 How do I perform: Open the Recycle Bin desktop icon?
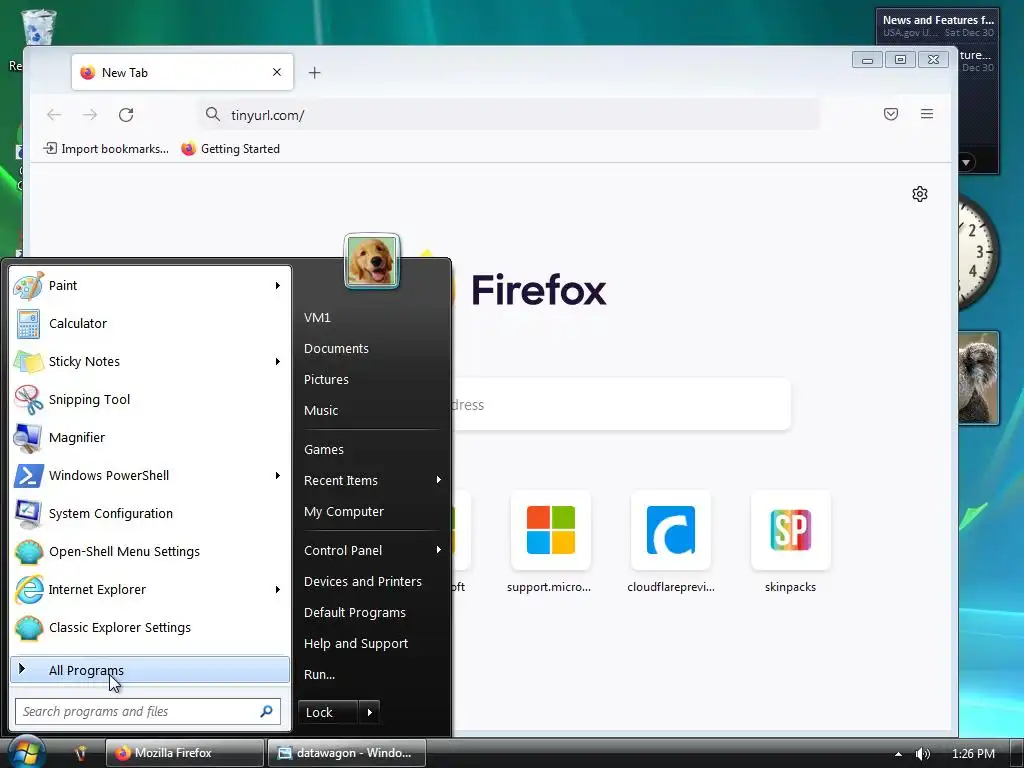[39, 27]
